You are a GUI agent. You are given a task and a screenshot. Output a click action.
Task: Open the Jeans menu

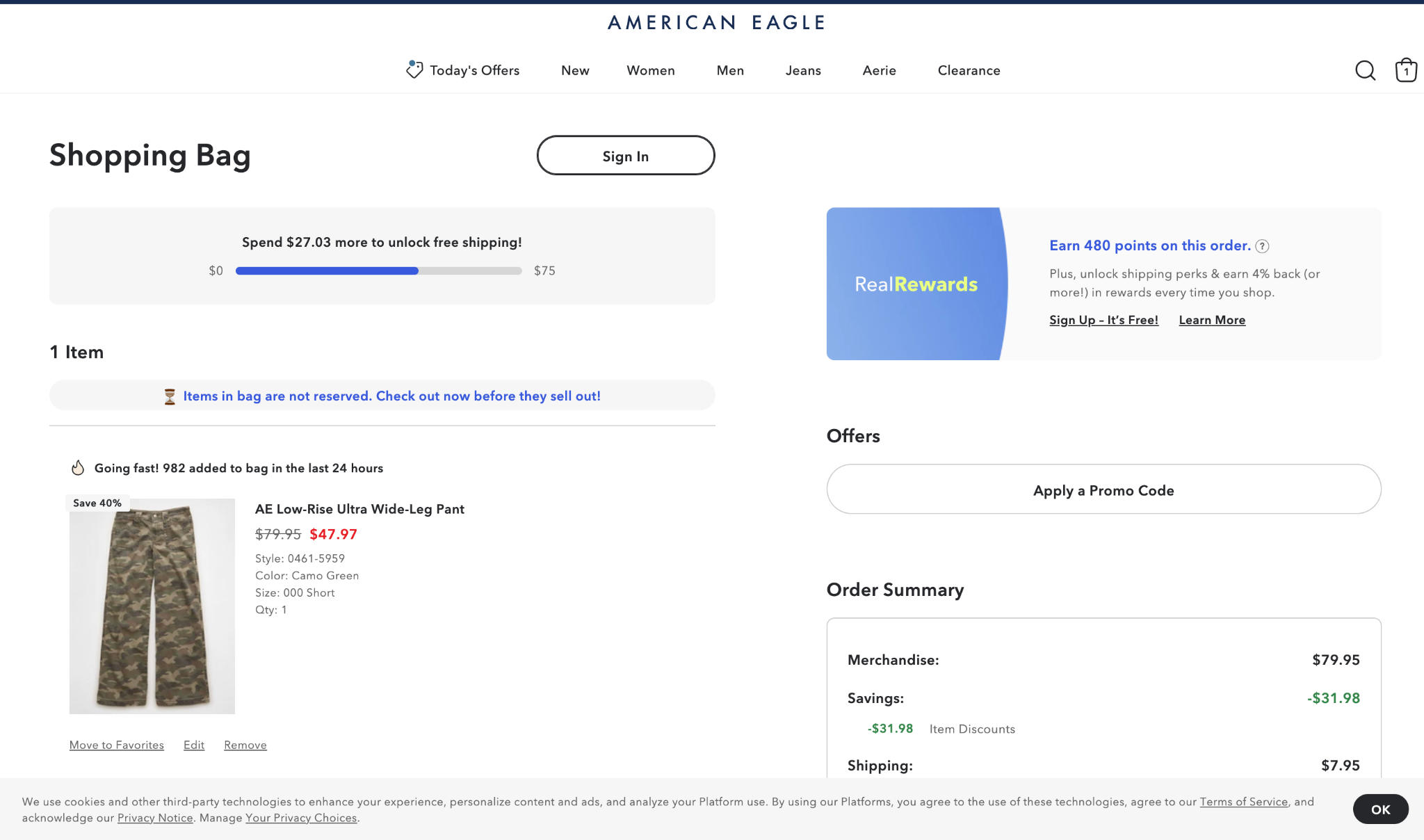(803, 70)
